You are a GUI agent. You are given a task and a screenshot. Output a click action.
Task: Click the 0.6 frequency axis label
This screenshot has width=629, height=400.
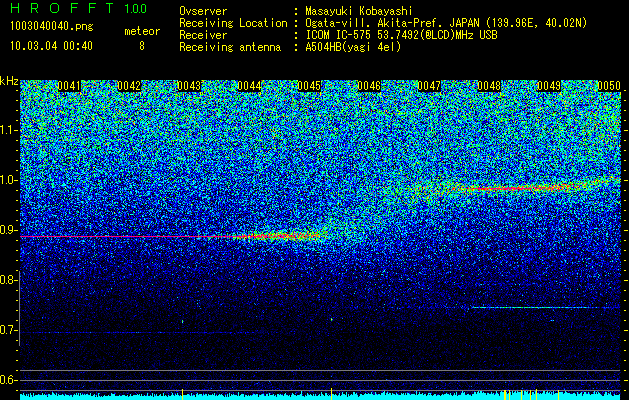coord(7,380)
